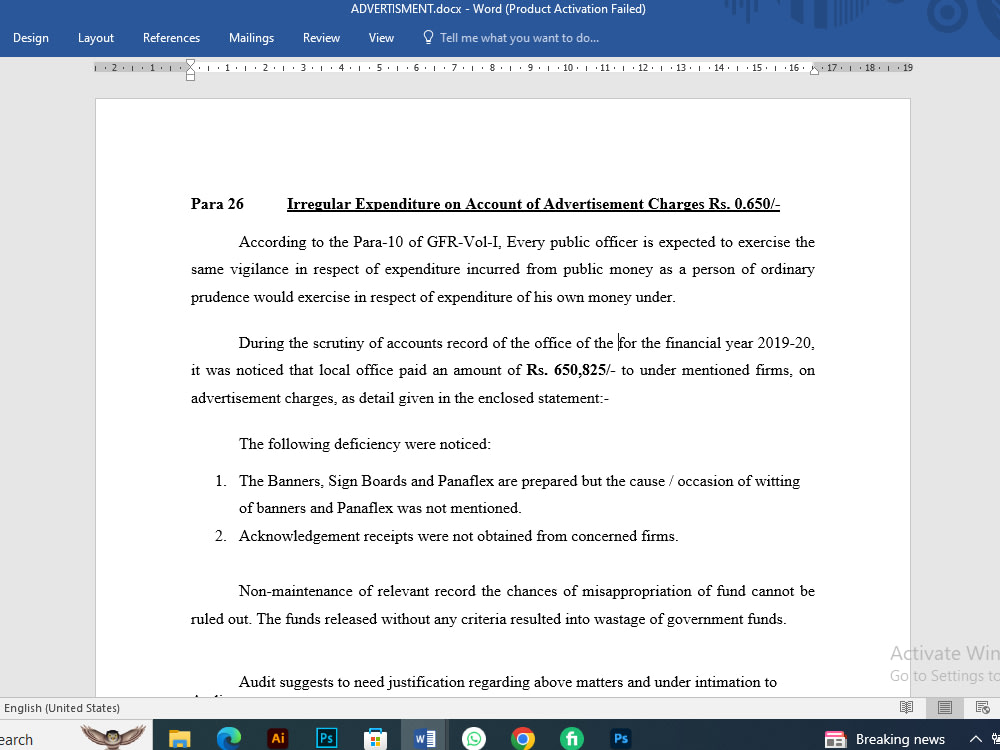Open Adobe Illustrator from the taskbar
The width and height of the screenshot is (1000, 750).
pyautogui.click(x=277, y=739)
